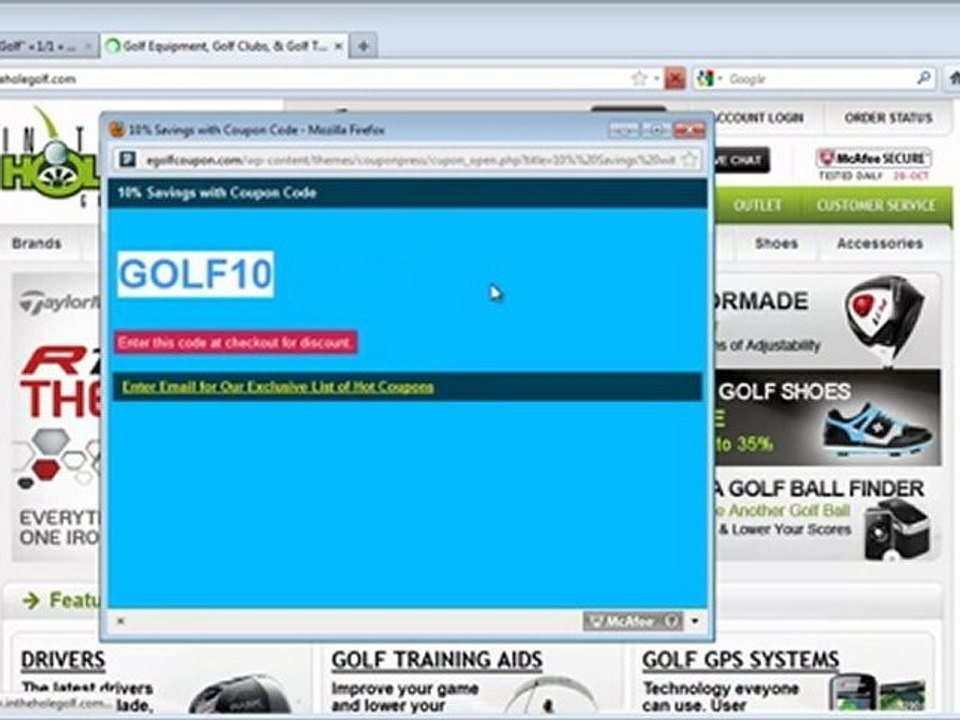Expand the dropdown arrow beside the McAfee button

point(695,621)
